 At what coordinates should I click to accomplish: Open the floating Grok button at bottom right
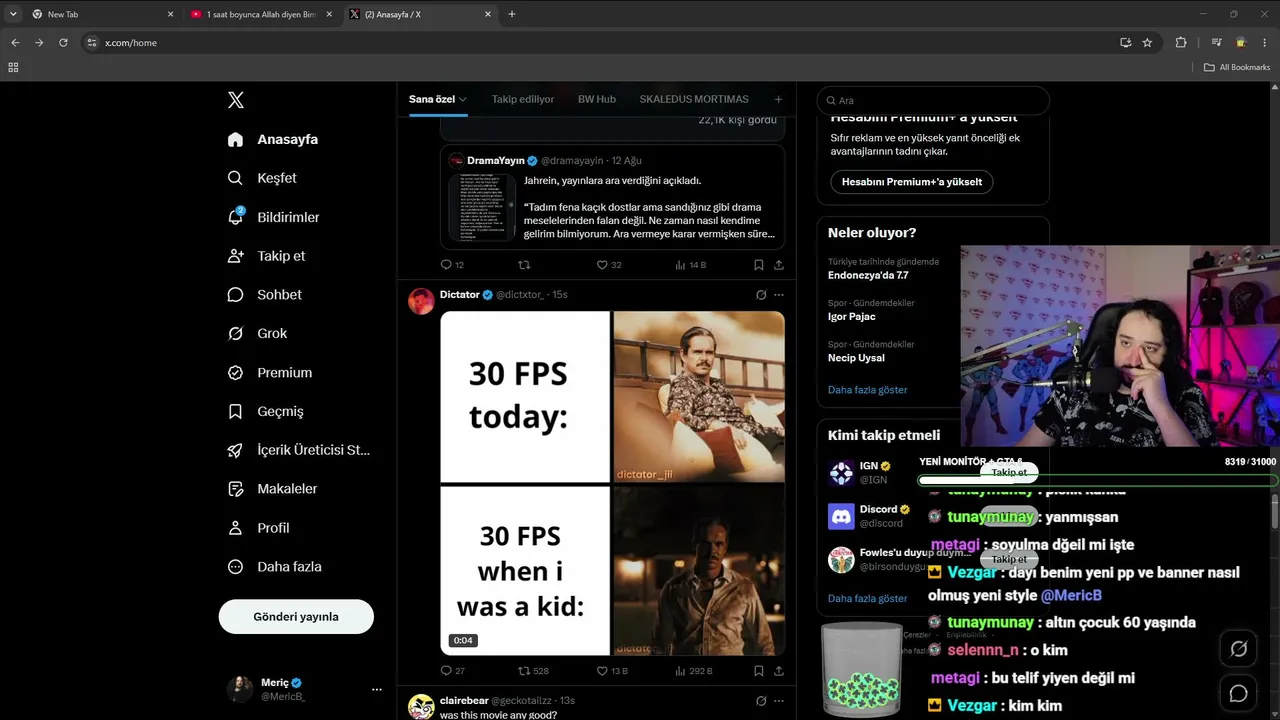pyautogui.click(x=1238, y=649)
